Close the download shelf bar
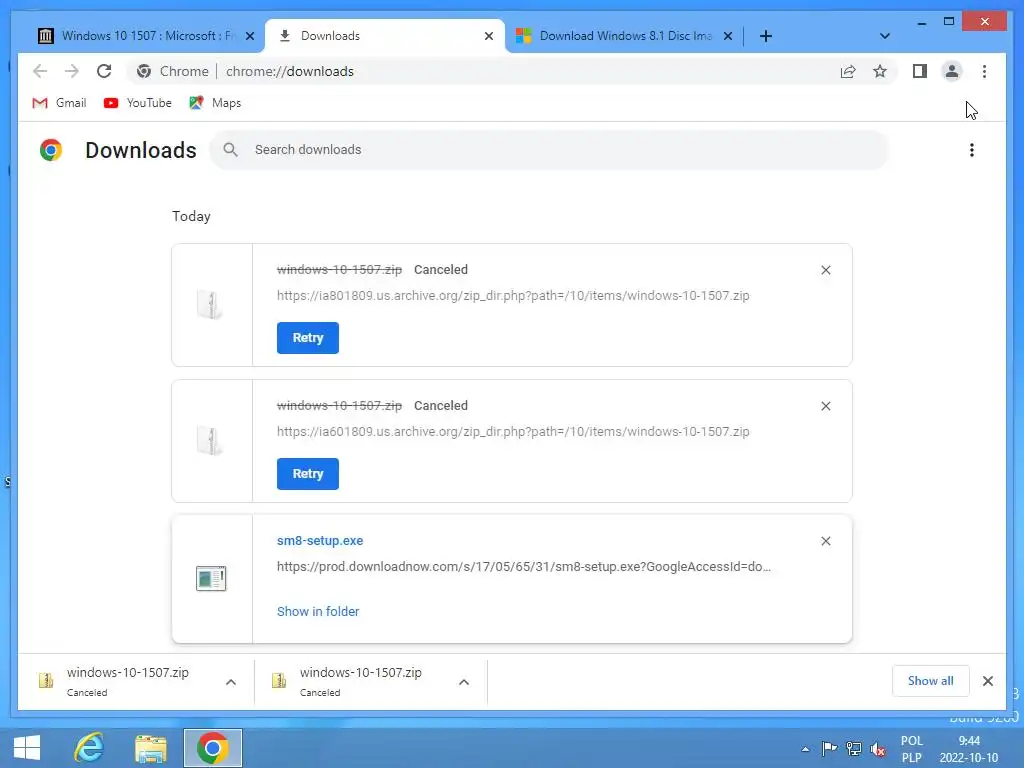The width and height of the screenshot is (1024, 768). pos(987,681)
